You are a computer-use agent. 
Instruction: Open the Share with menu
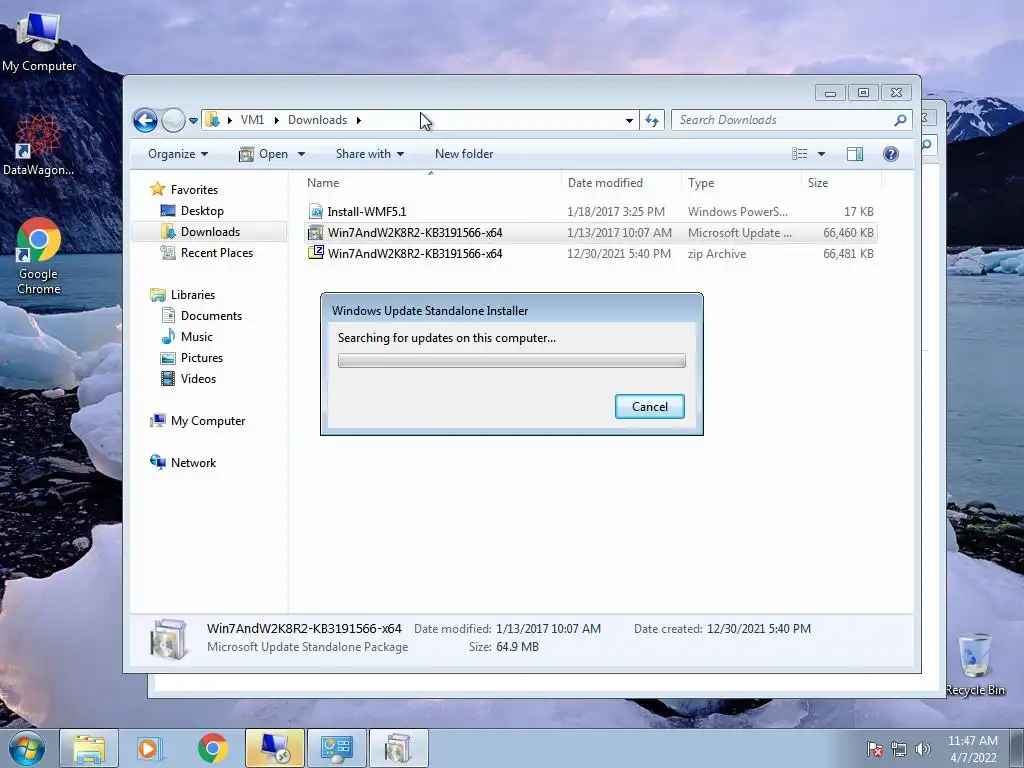point(370,154)
